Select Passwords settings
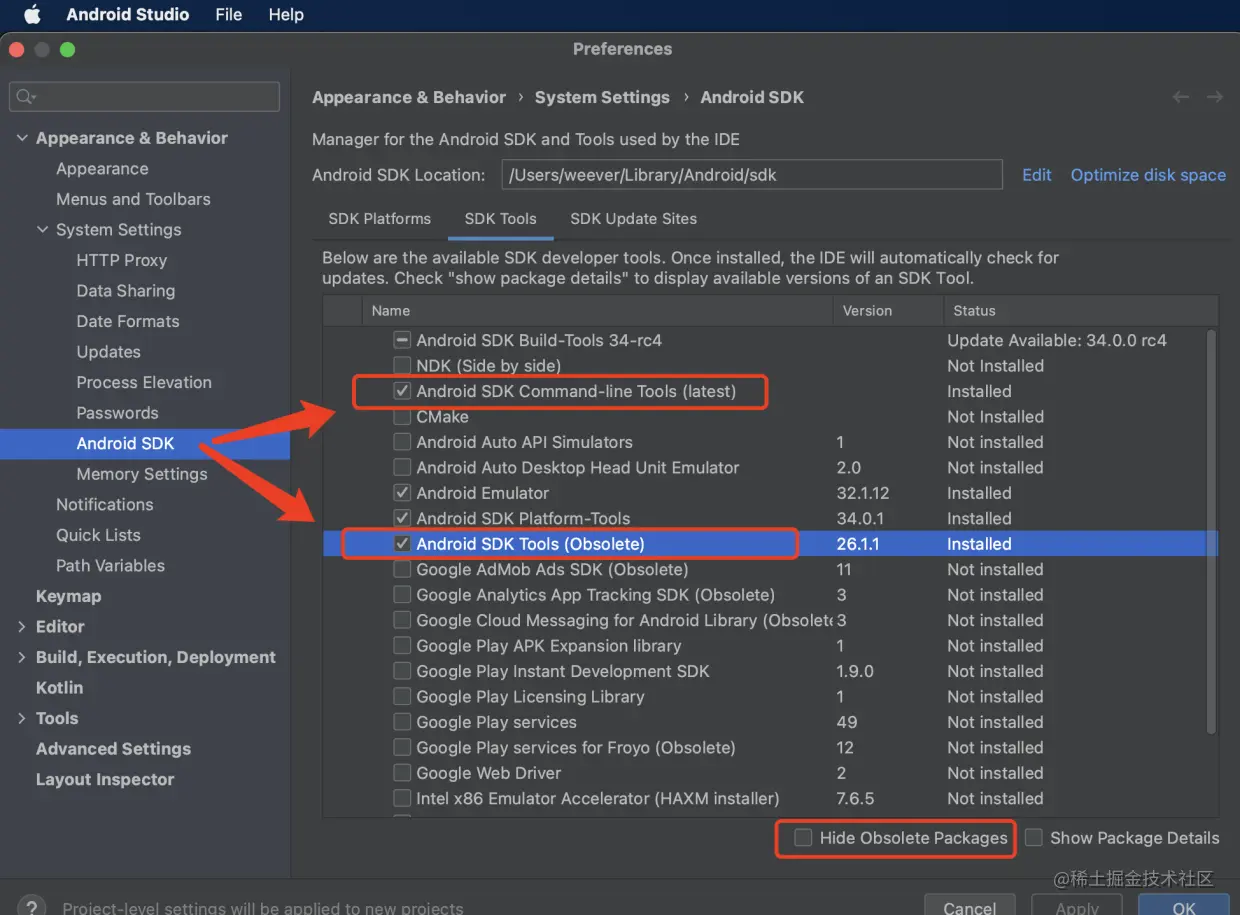 click(x=117, y=413)
